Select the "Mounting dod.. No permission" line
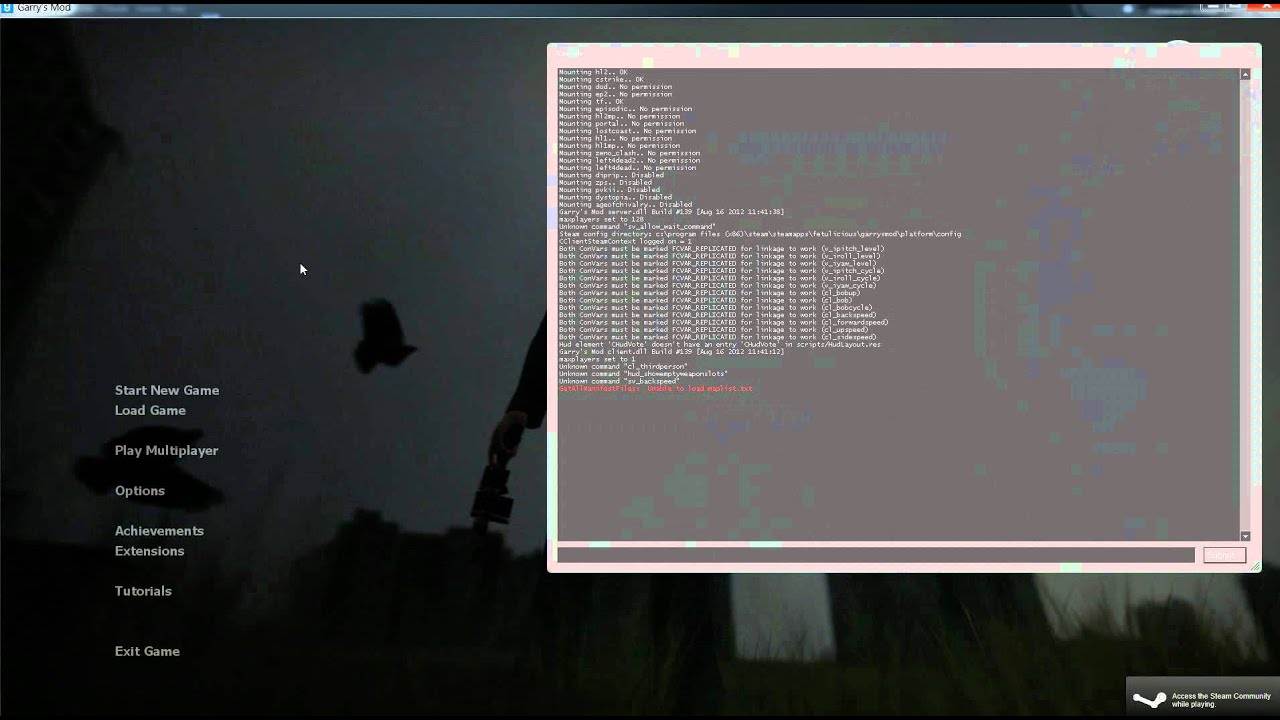The image size is (1280, 720). click(615, 87)
